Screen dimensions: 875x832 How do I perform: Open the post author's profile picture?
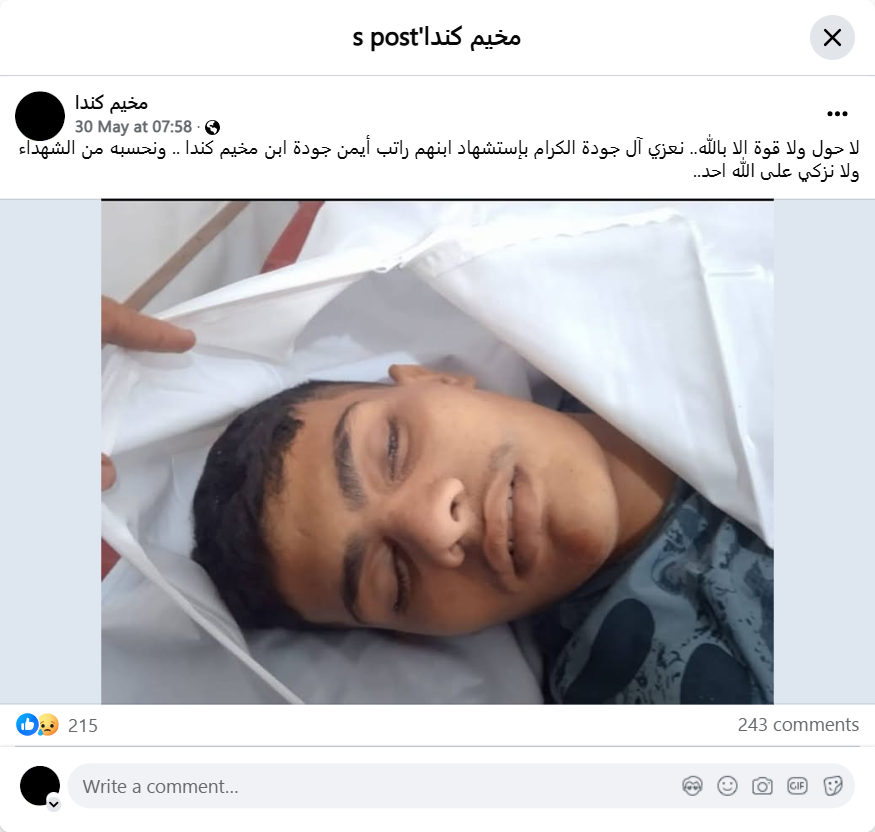click(40, 116)
